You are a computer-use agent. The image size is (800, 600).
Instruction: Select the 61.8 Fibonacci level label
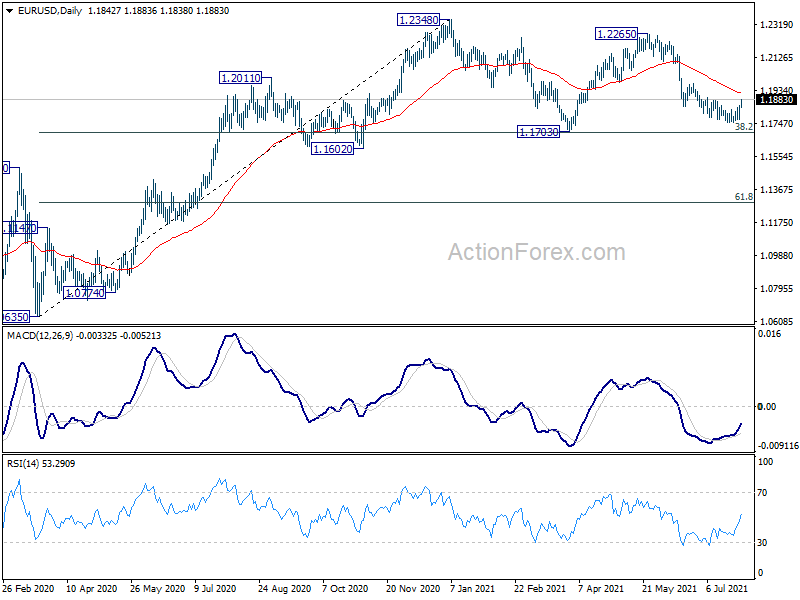point(743,196)
